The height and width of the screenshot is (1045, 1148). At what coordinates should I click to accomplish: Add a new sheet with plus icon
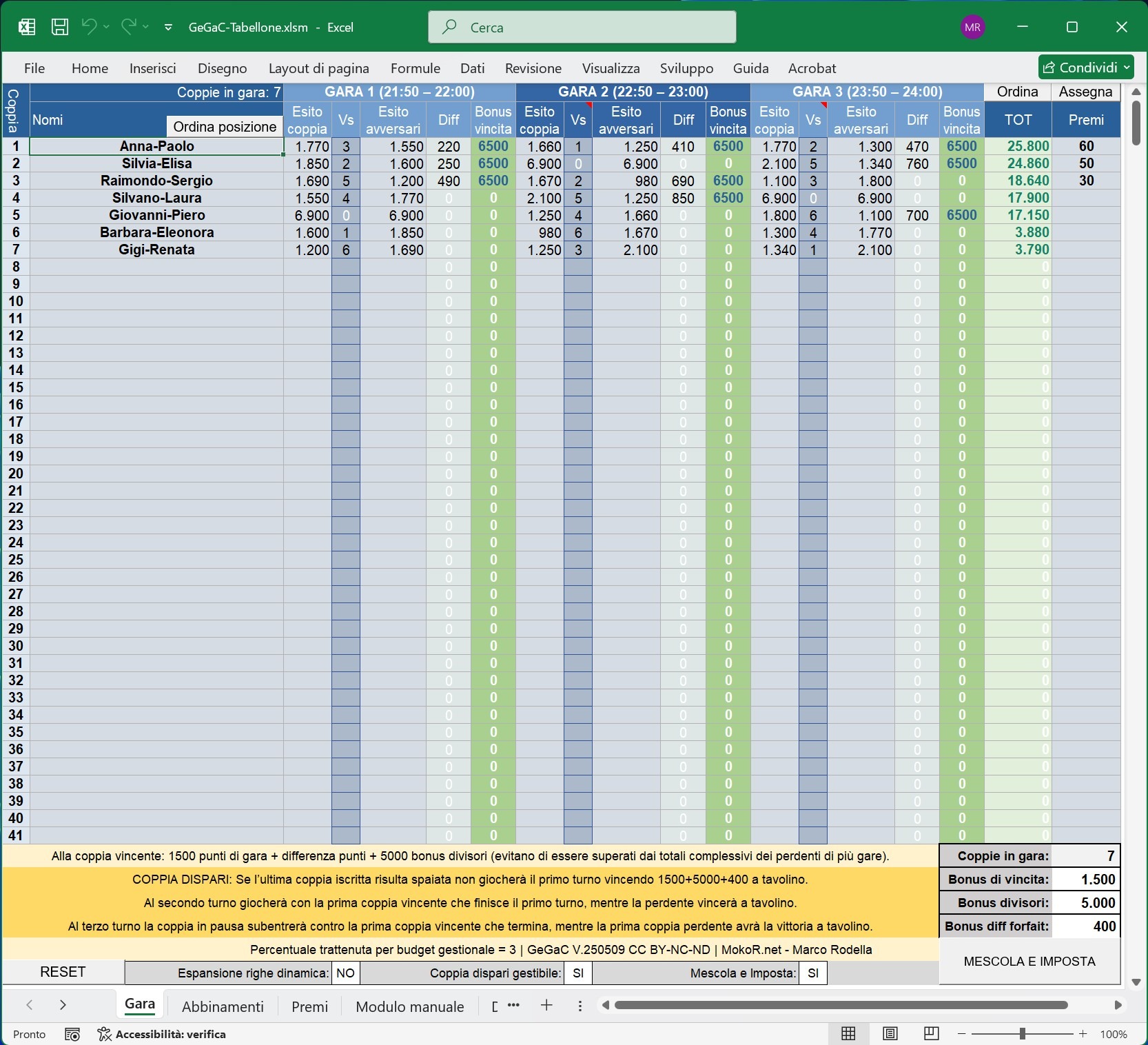(546, 1006)
